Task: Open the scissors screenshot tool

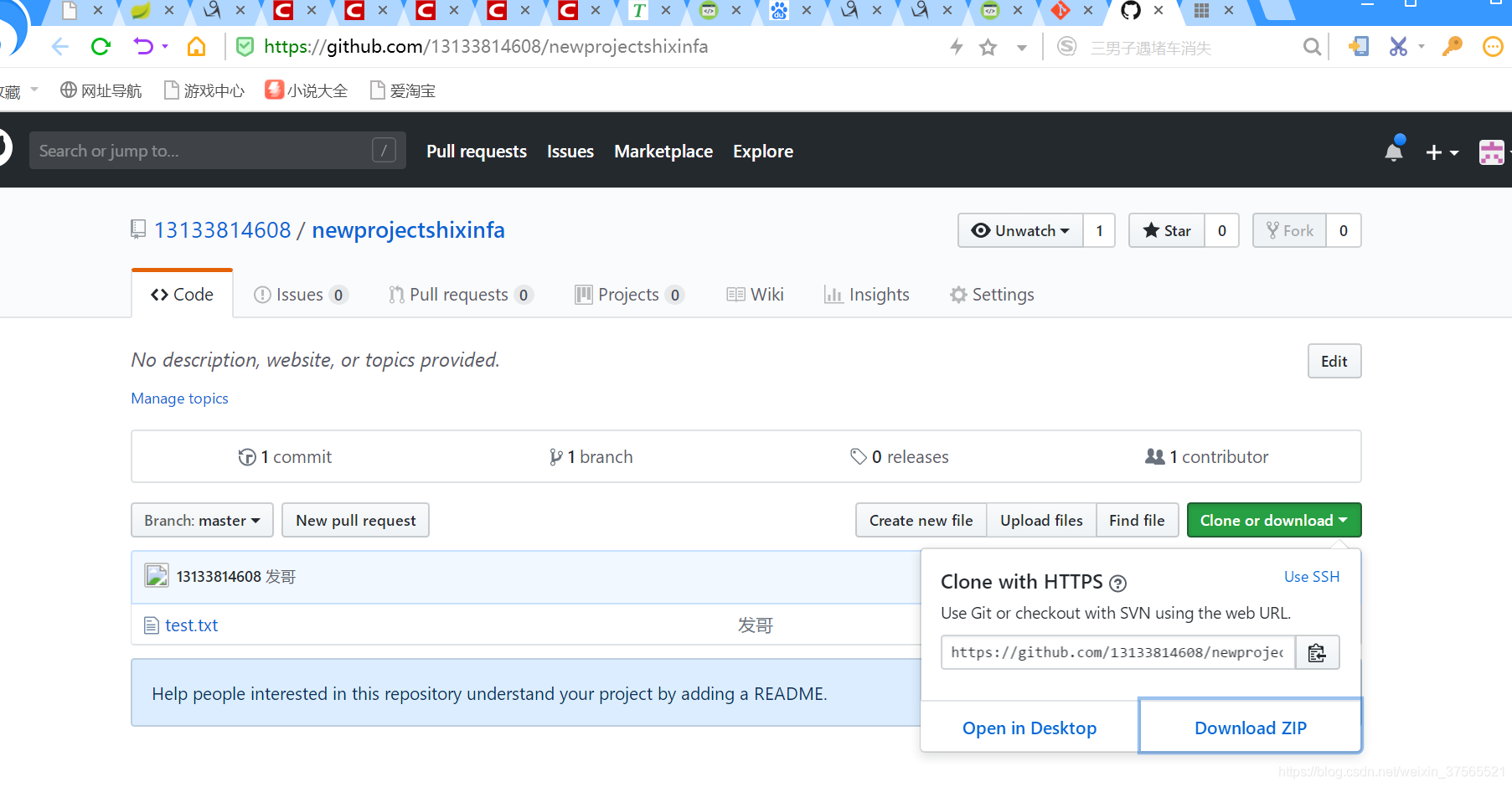Action: (x=1398, y=47)
